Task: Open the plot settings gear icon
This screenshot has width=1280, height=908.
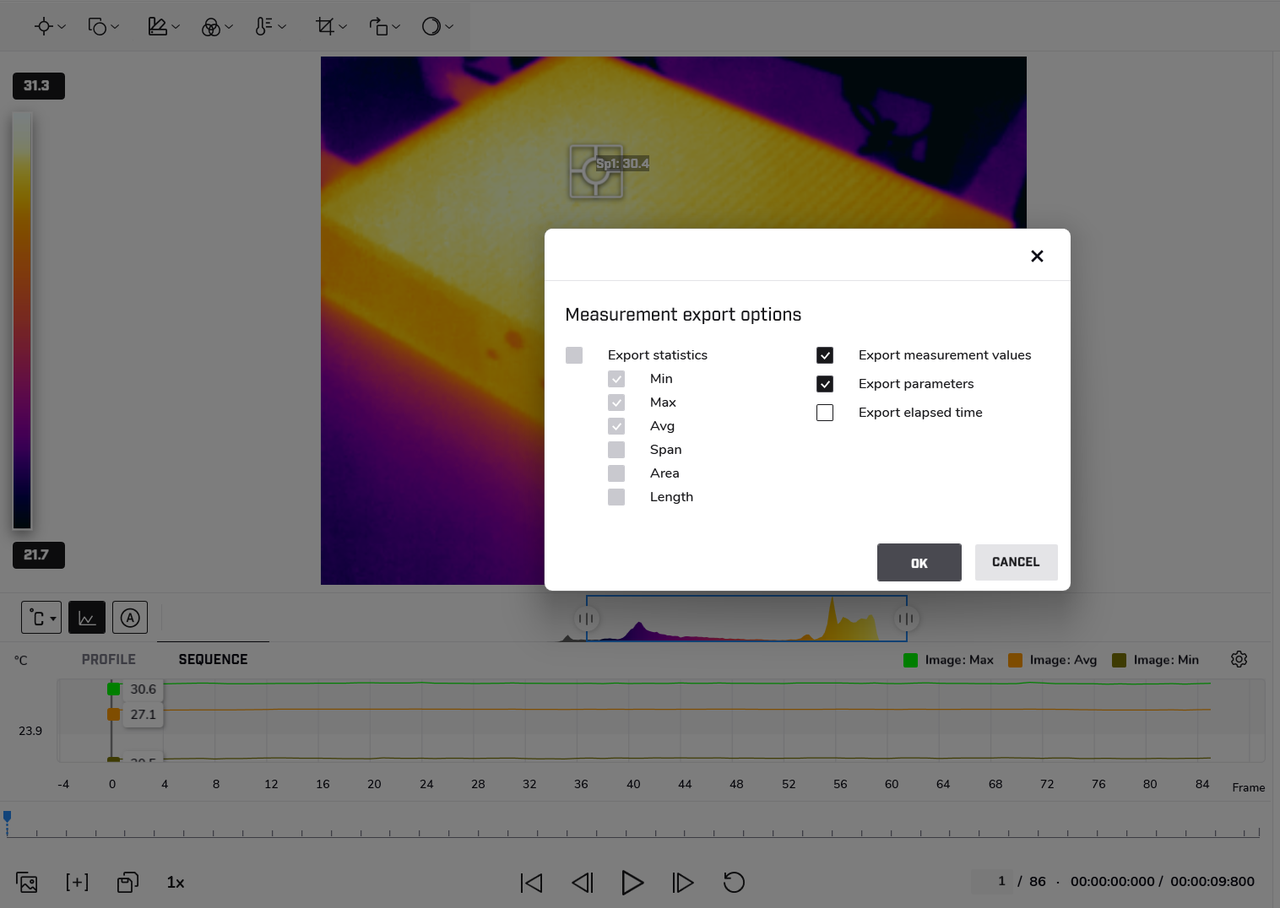Action: click(1239, 659)
